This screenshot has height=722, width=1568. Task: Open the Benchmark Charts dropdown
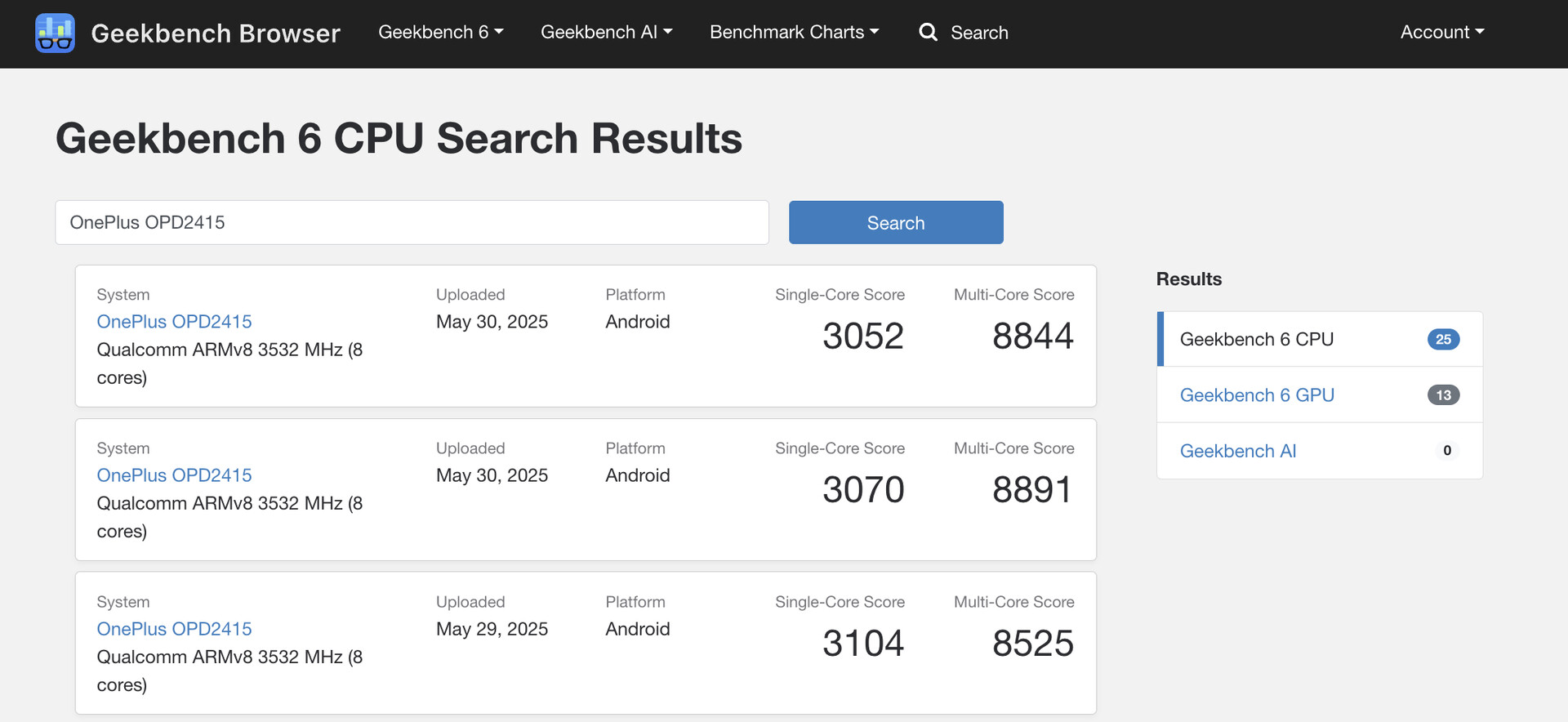(794, 33)
